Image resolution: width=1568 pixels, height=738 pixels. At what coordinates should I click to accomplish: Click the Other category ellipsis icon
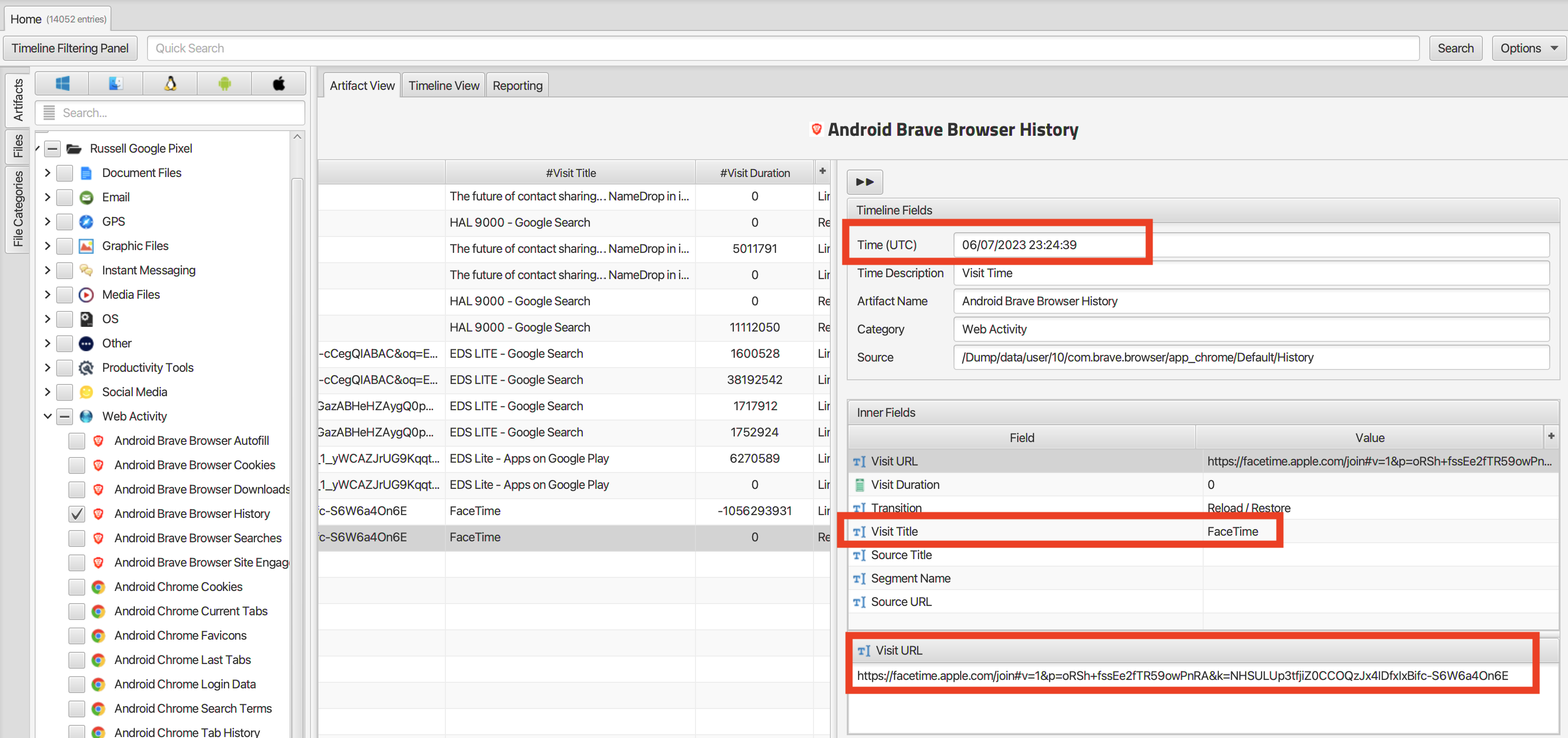click(87, 344)
